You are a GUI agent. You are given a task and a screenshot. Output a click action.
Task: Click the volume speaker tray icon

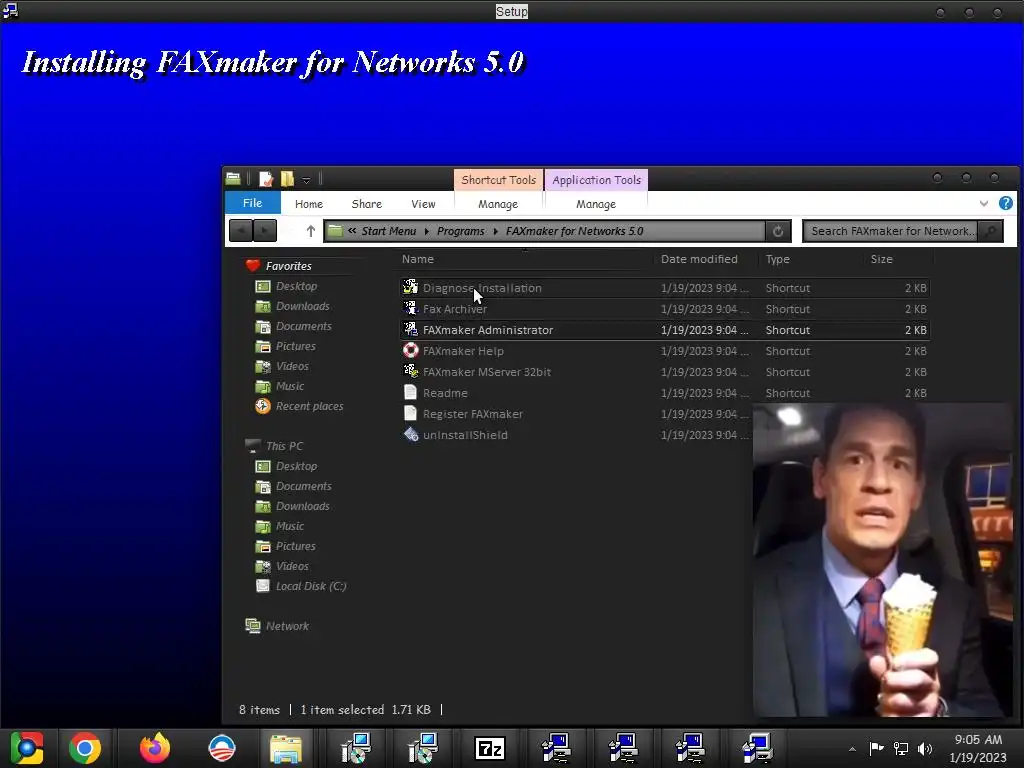(925, 748)
